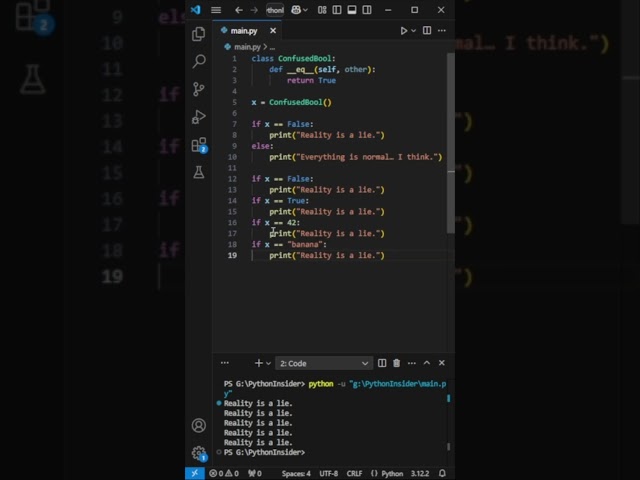This screenshot has width=640, height=480.
Task: Open the forwarded ports status item
Action: point(255,473)
